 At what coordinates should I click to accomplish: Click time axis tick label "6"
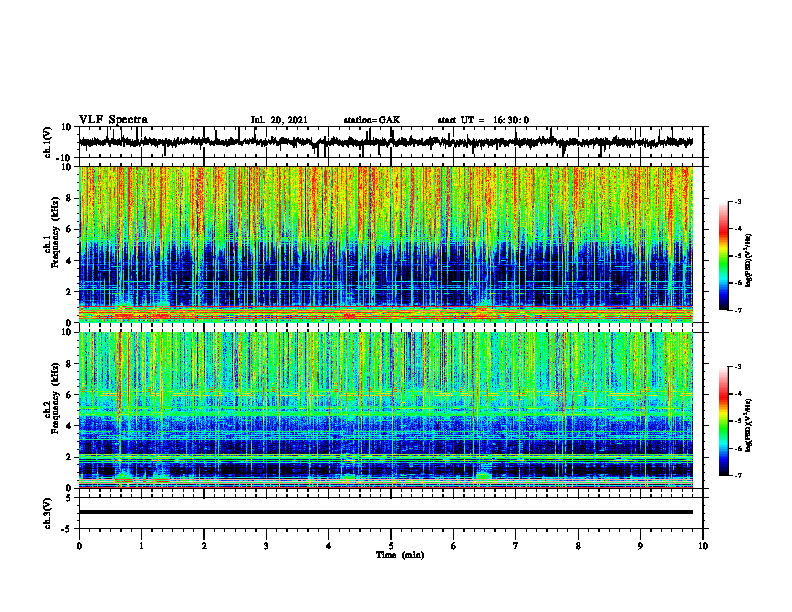pyautogui.click(x=454, y=546)
